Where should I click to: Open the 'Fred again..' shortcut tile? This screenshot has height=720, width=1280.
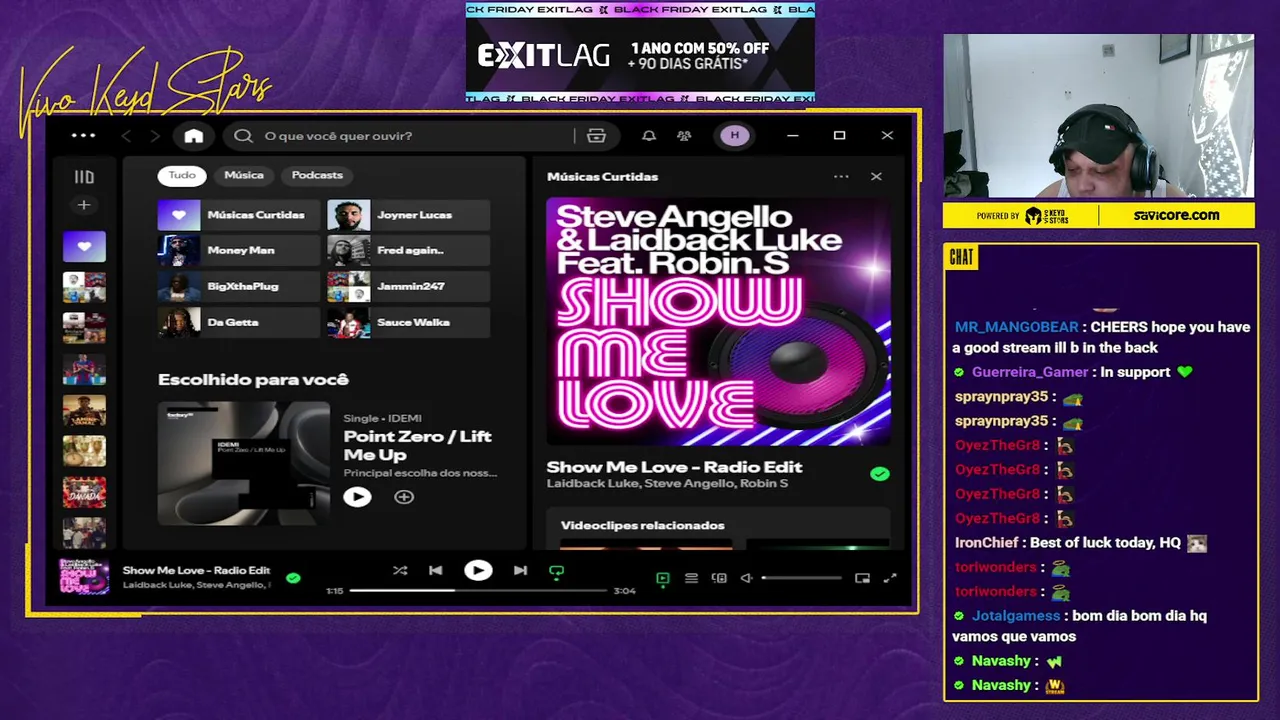coord(408,250)
